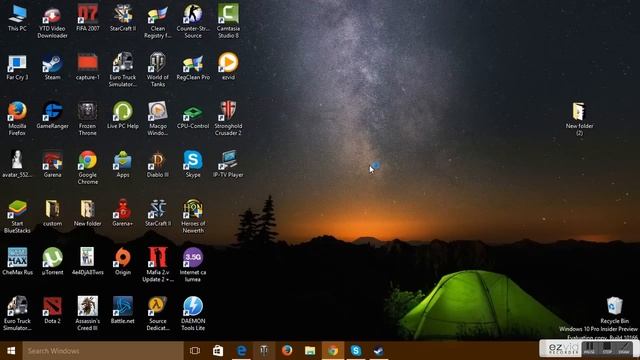The width and height of the screenshot is (640, 360).
Task: Select the FIFA 2007 desktop icon
Action: (88, 18)
